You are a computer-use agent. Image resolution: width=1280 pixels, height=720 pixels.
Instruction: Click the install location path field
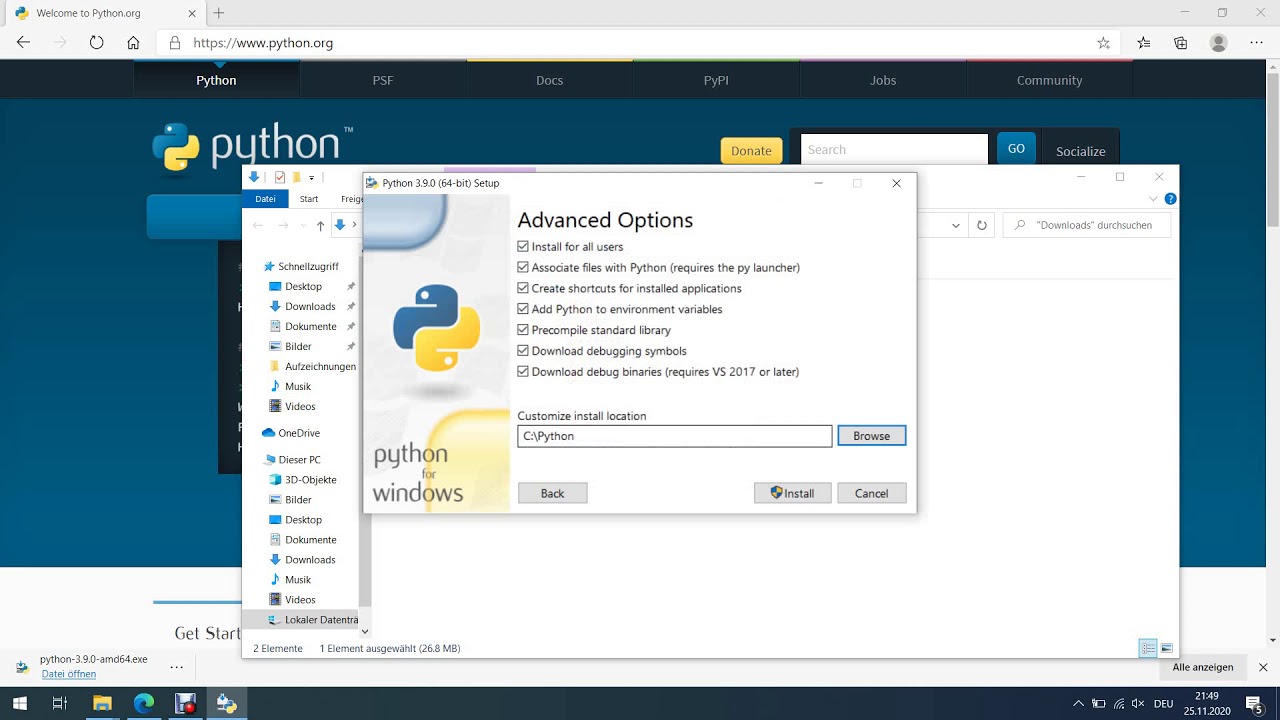click(x=674, y=436)
